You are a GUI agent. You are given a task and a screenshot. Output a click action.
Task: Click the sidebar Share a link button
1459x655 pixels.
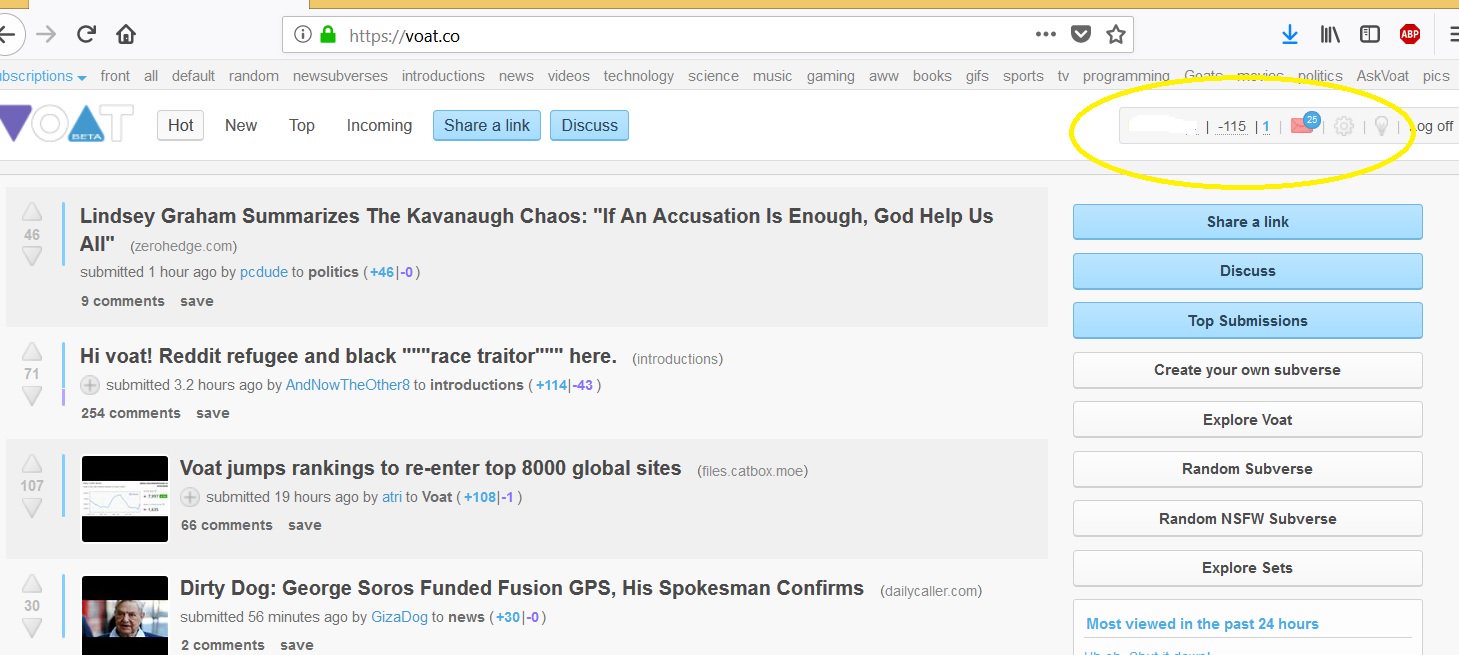(1248, 222)
